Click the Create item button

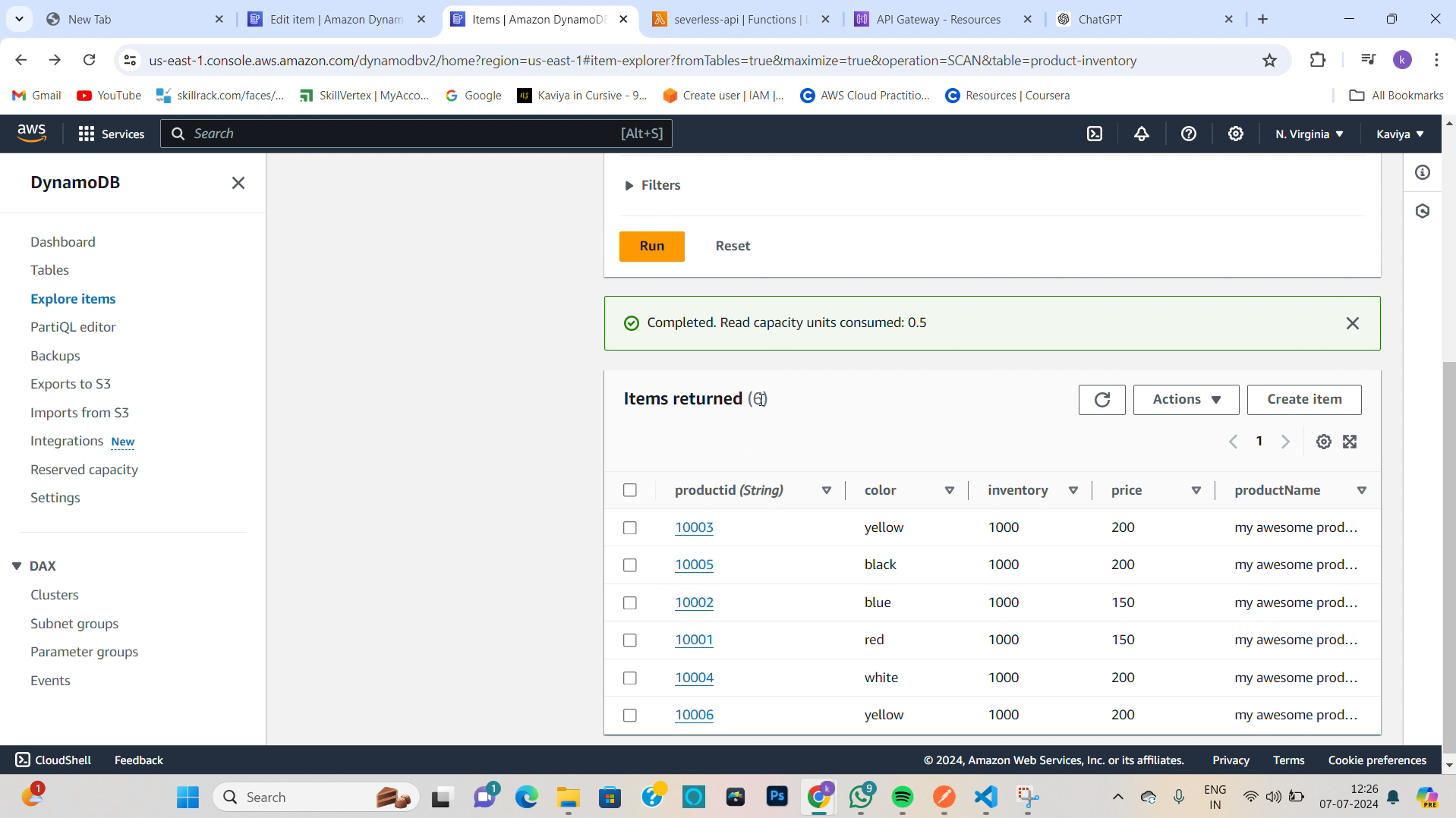(x=1304, y=400)
